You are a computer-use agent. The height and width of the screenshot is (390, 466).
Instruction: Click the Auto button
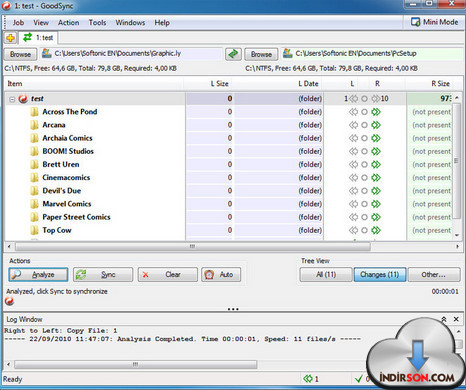click(221, 275)
